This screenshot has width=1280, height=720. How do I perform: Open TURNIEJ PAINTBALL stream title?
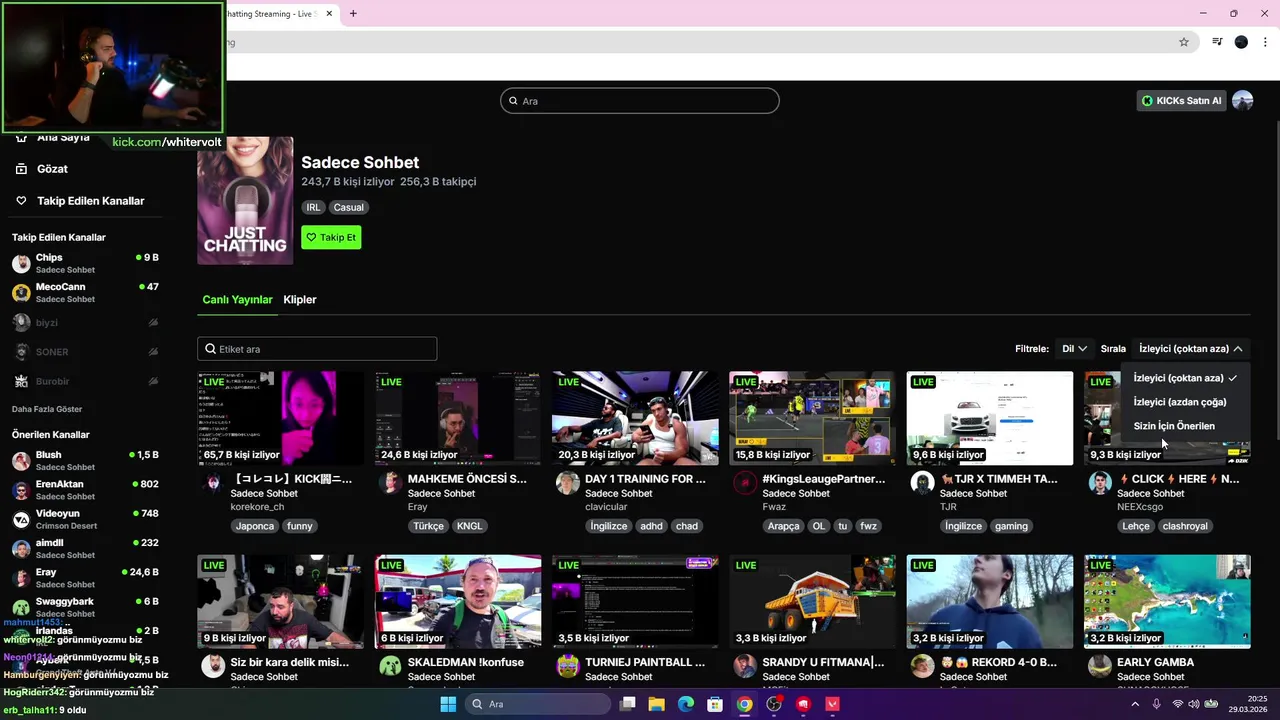[645, 662]
